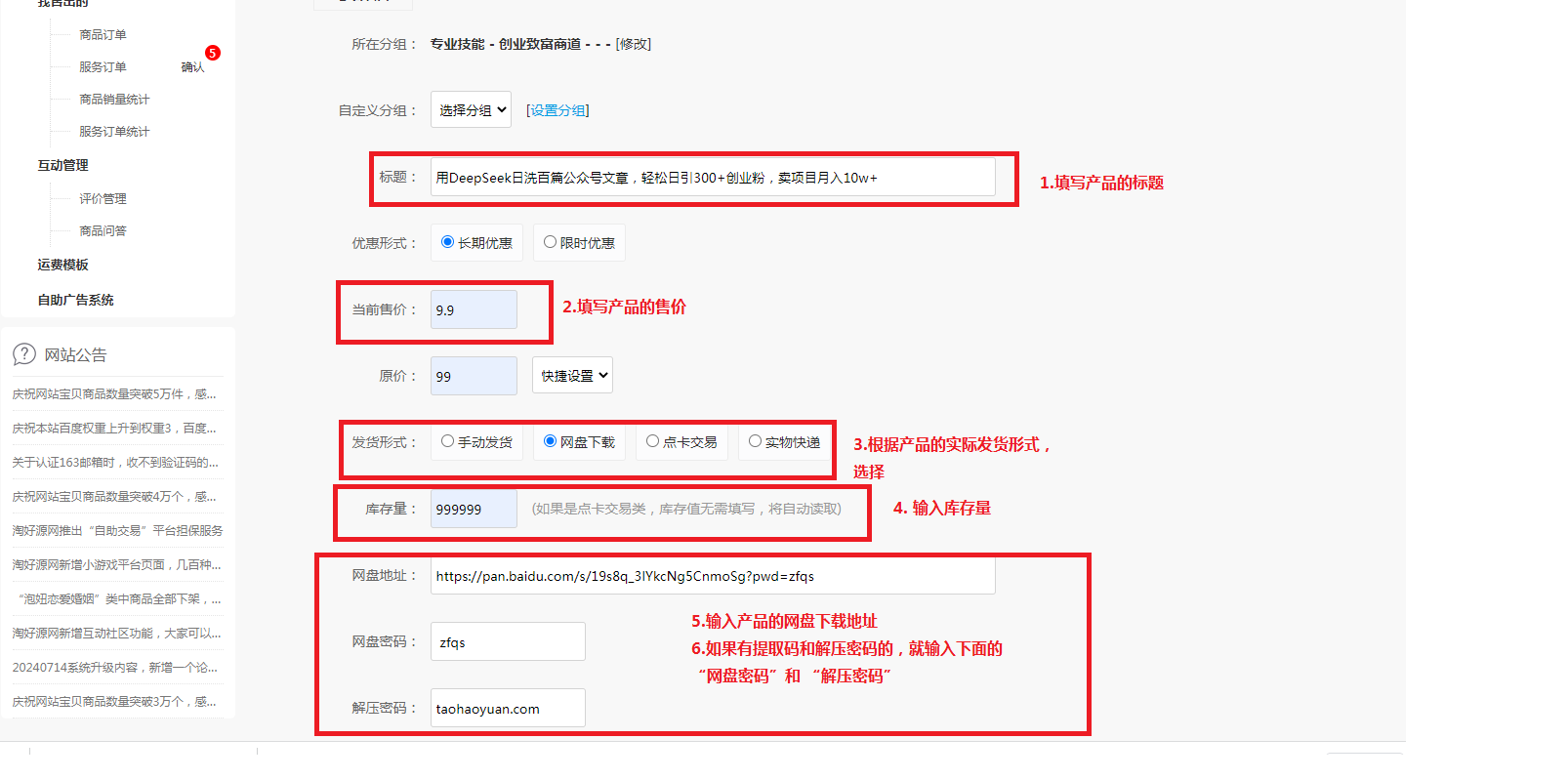
Task: Choose 实物快递 delivery option
Action: [755, 441]
